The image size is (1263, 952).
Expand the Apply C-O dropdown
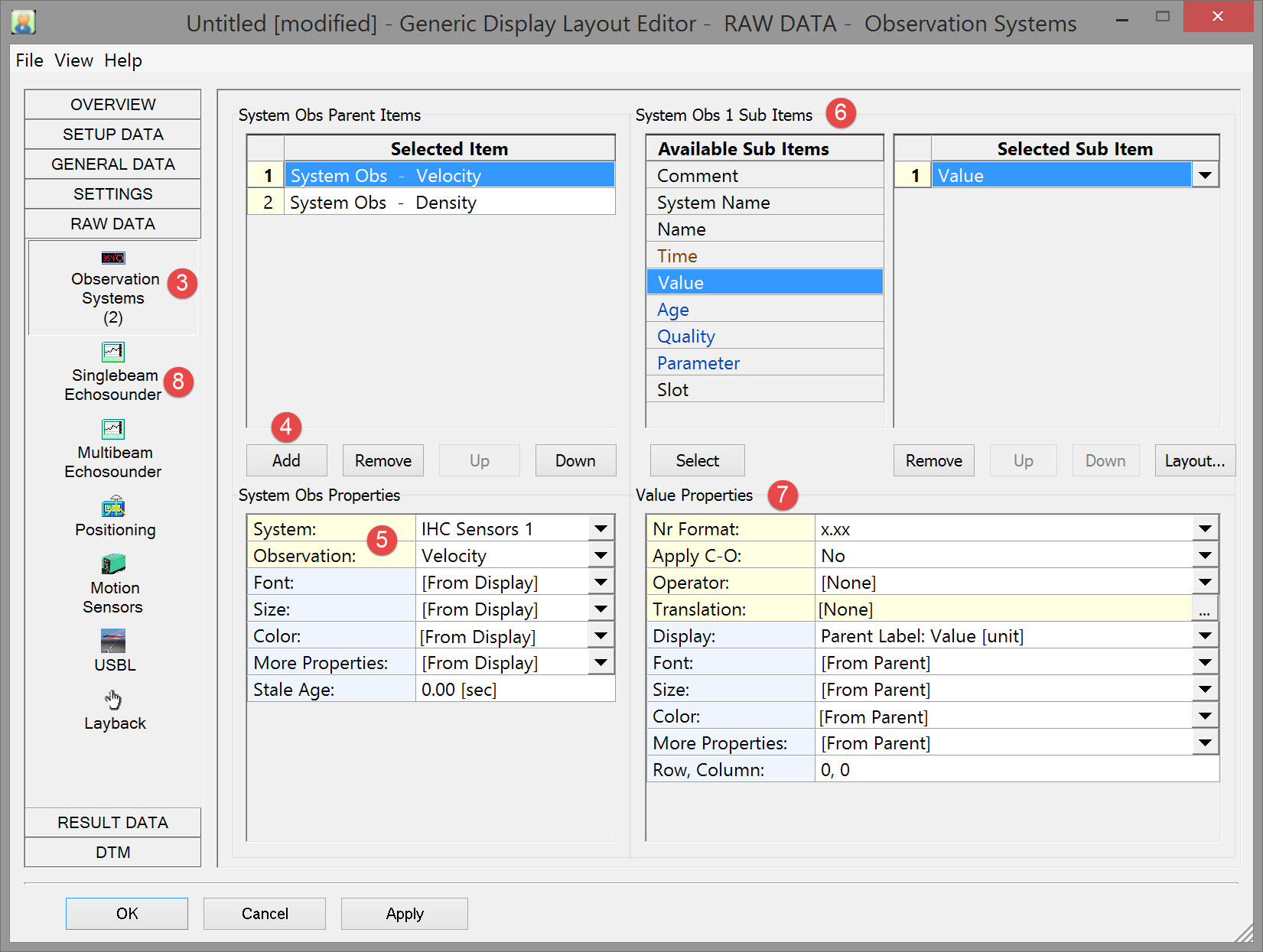pos(1205,556)
